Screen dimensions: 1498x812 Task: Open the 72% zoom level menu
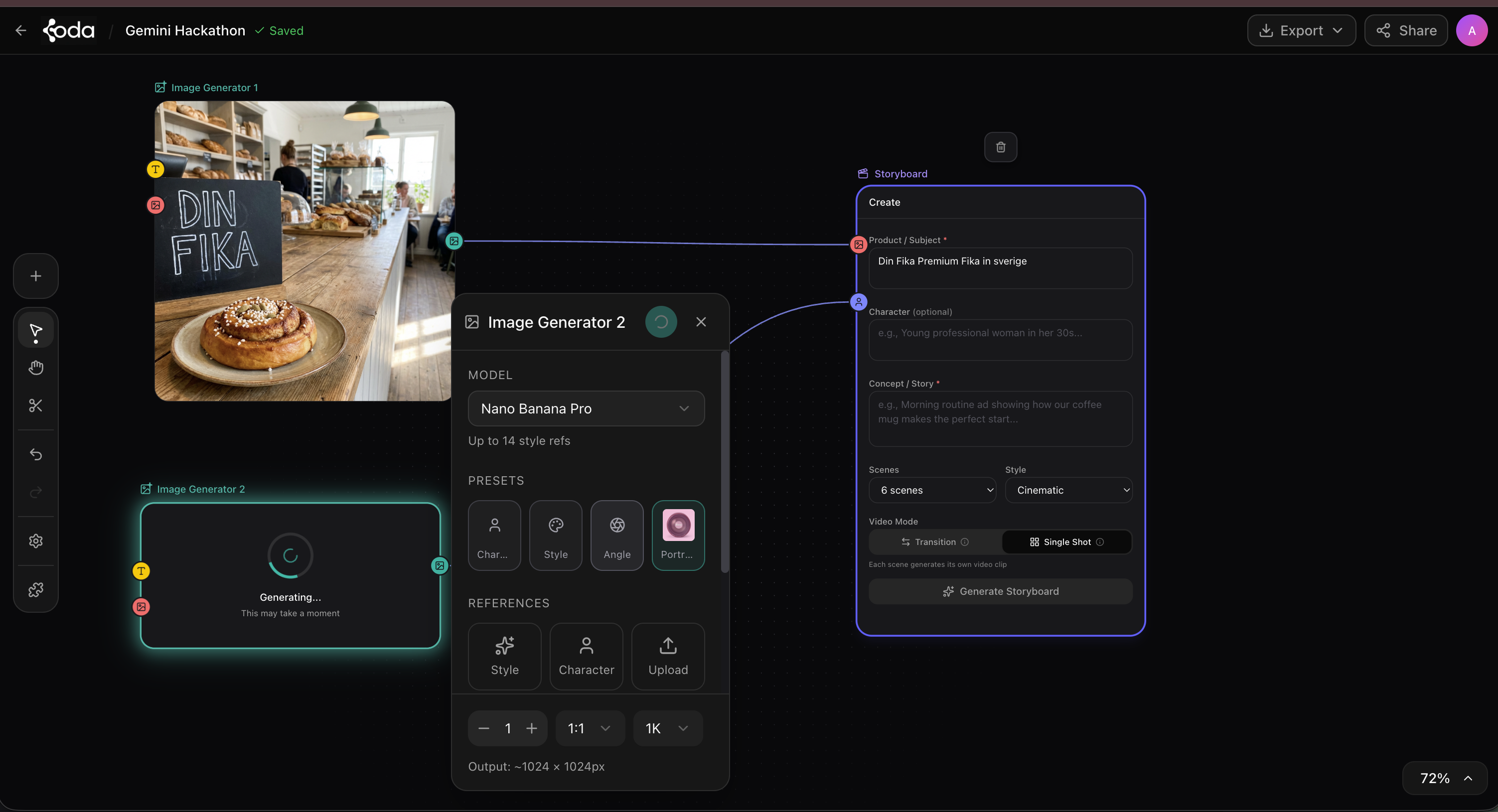click(1445, 778)
